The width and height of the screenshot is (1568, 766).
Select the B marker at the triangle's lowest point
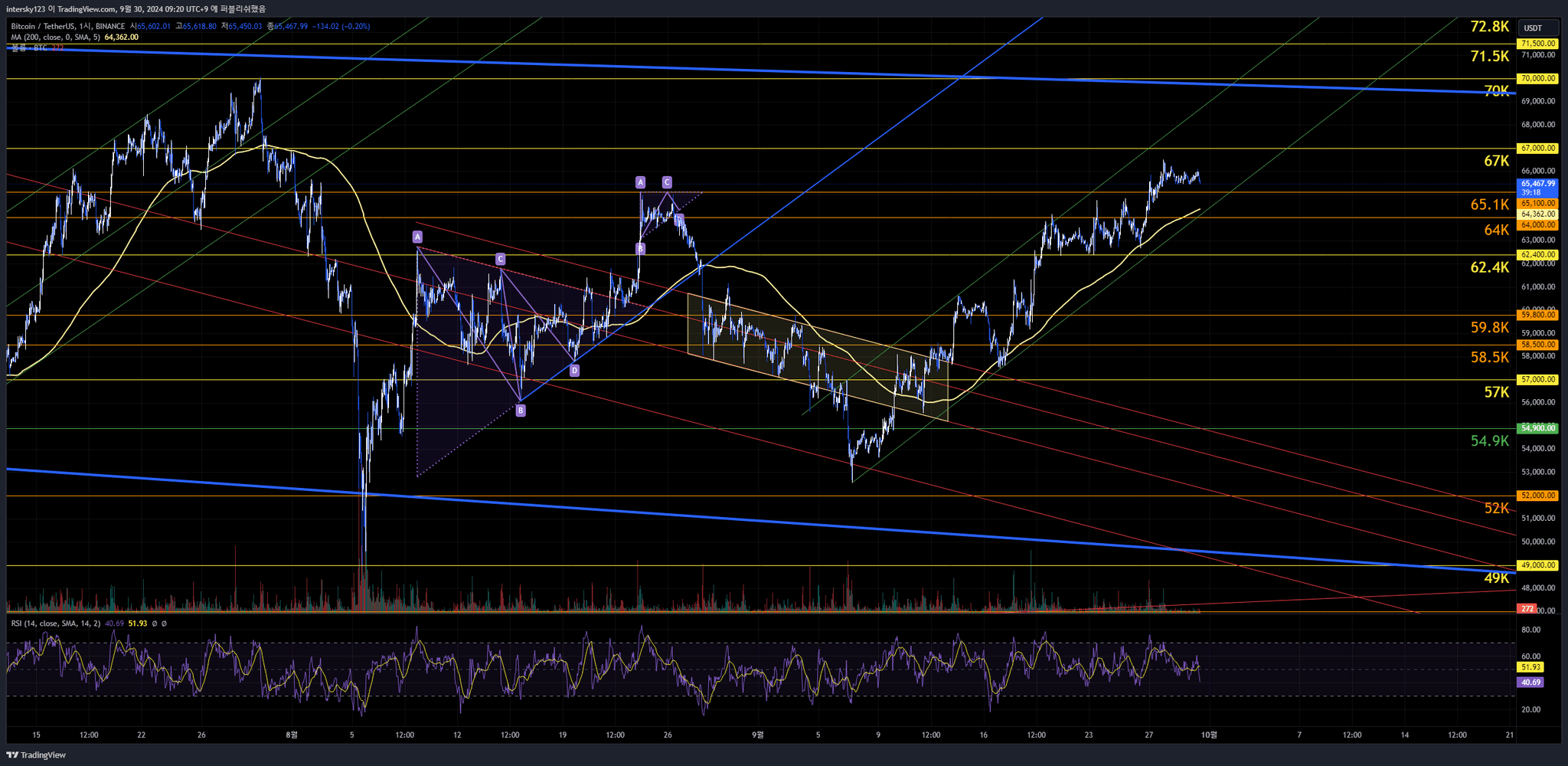[x=521, y=411]
